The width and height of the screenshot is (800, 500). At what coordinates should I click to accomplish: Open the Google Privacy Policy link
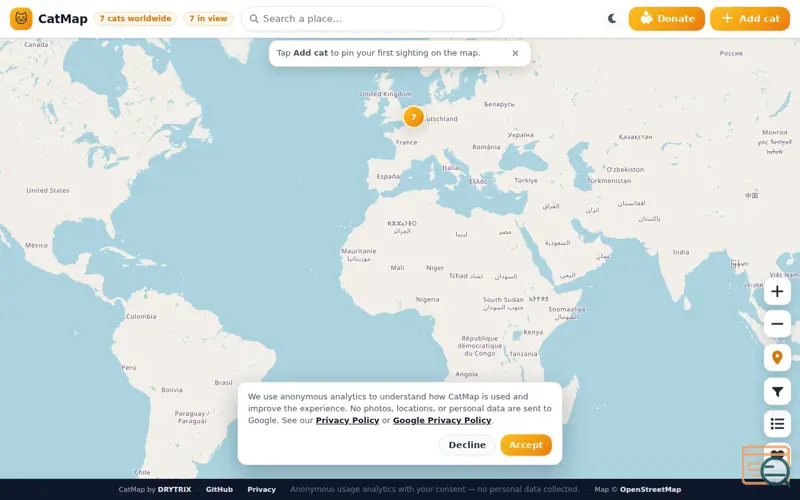442,420
